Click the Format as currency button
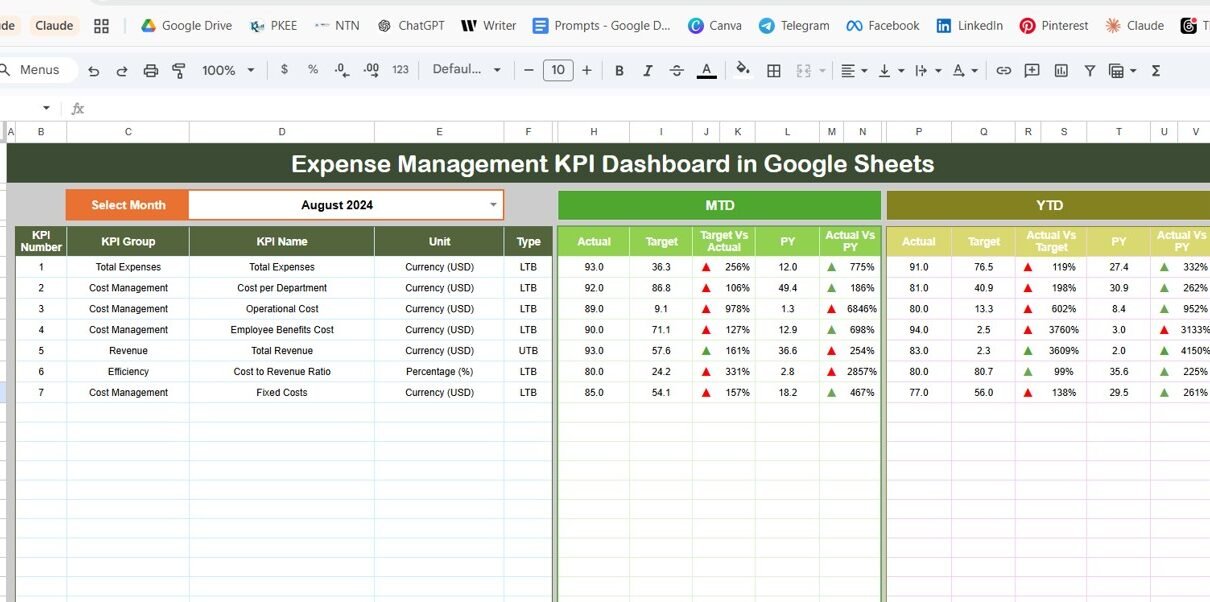The image size is (1210, 602). pyautogui.click(x=285, y=70)
